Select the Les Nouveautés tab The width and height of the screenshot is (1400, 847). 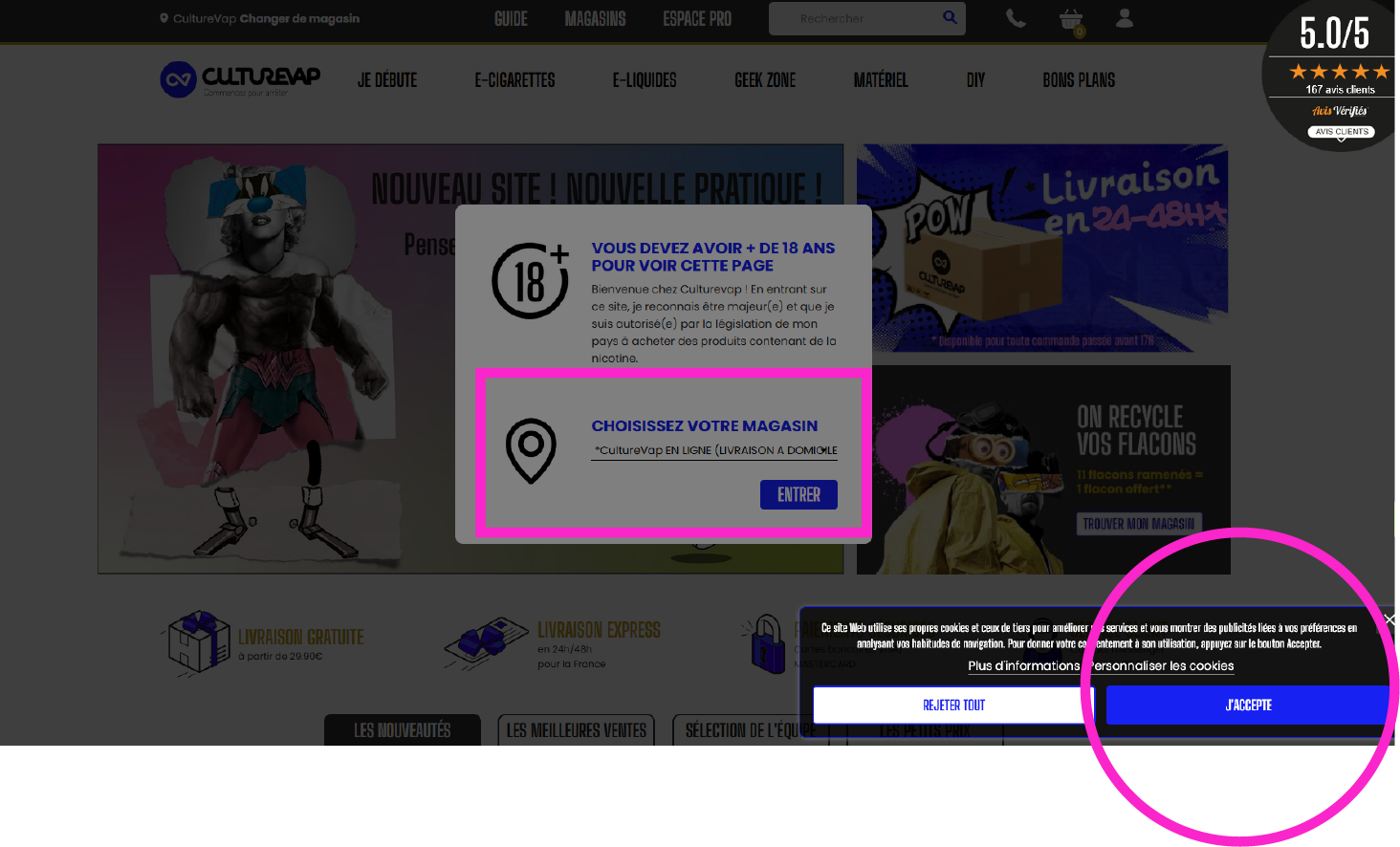pyautogui.click(x=402, y=730)
